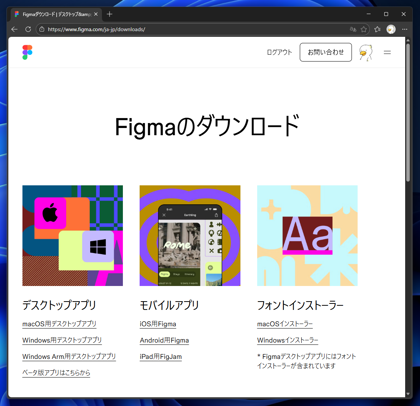Viewport: 420px width, 406px height.
Task: Click the desktop app artwork thumbnail
Action: (x=73, y=236)
